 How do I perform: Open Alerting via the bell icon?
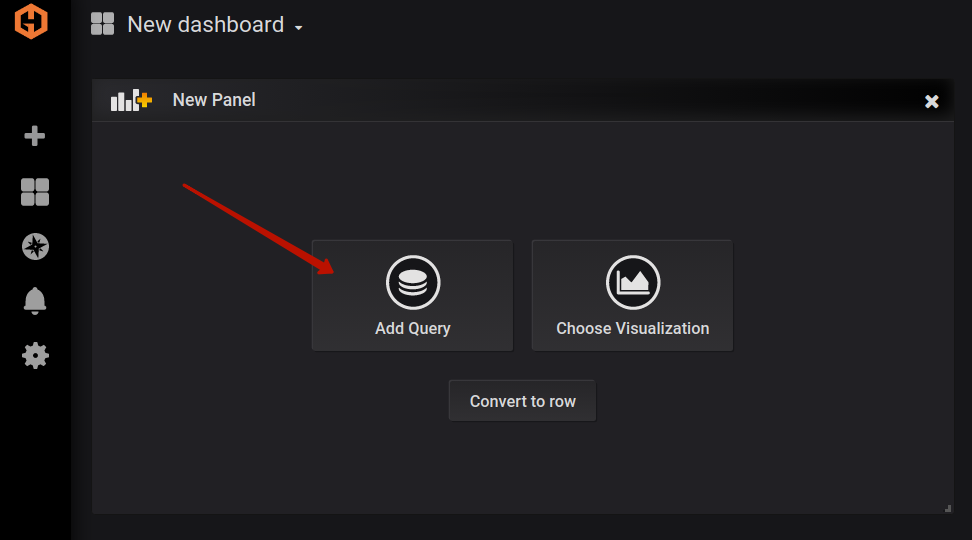pos(35,301)
